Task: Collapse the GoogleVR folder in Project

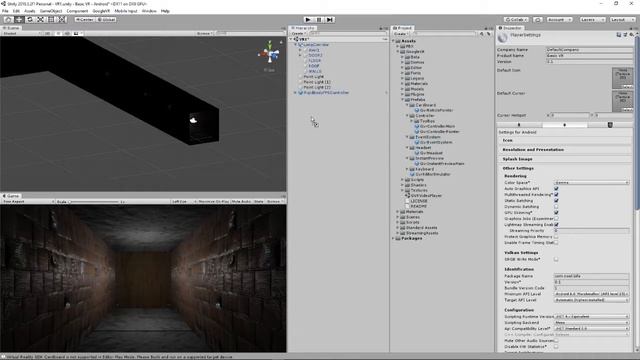Action: (398, 52)
